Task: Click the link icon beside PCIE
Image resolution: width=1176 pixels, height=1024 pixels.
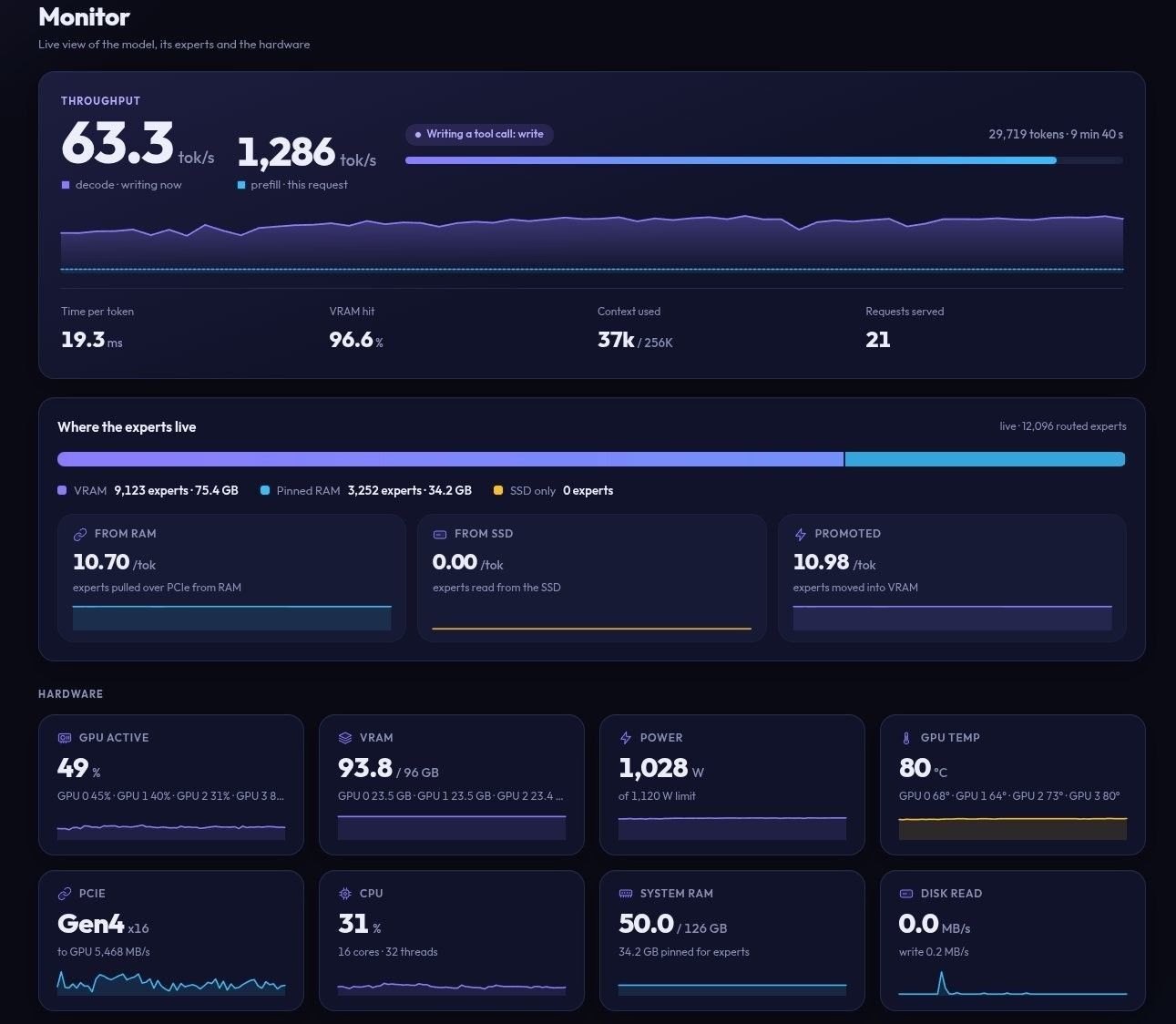Action: [x=65, y=894]
